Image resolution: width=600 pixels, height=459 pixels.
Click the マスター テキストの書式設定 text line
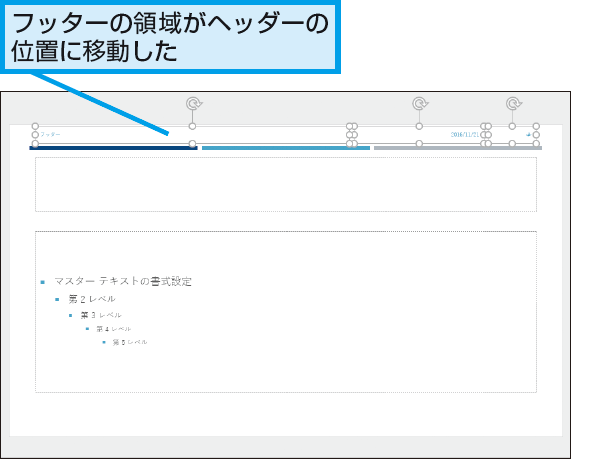tap(123, 282)
